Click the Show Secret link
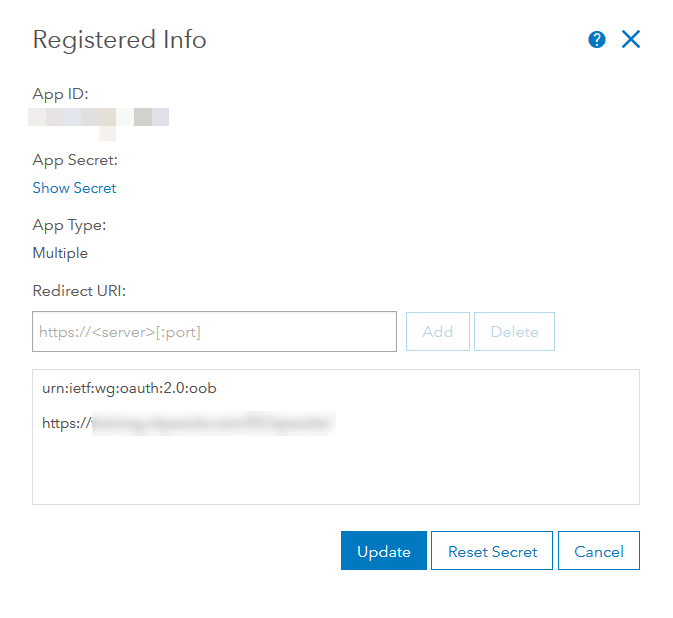 pos(74,188)
